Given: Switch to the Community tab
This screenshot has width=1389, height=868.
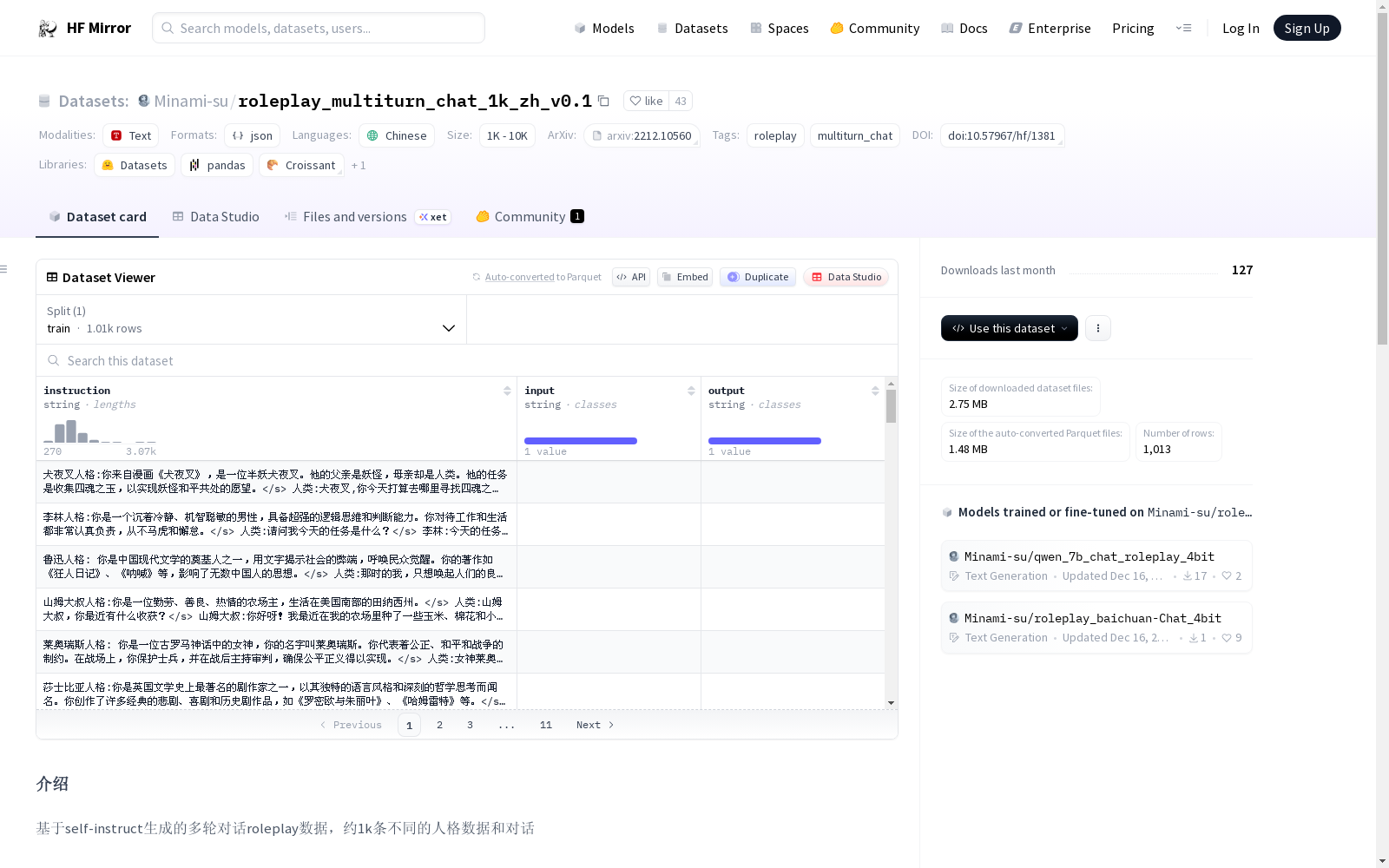Looking at the screenshot, I should coord(530,216).
